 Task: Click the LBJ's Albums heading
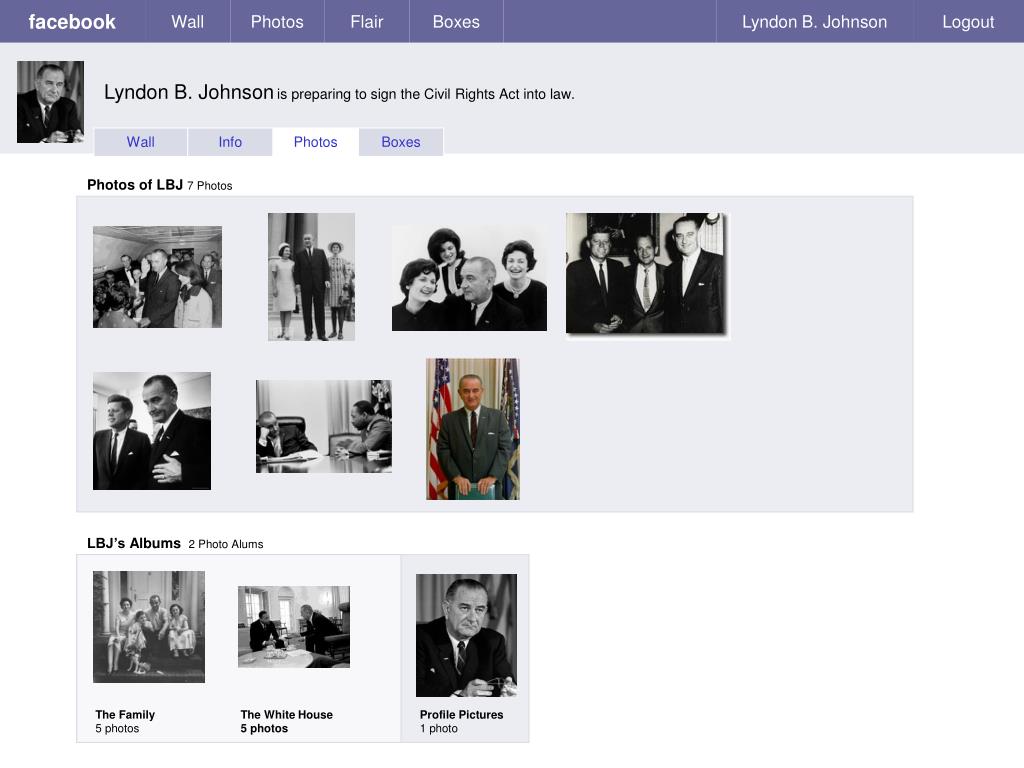click(134, 543)
